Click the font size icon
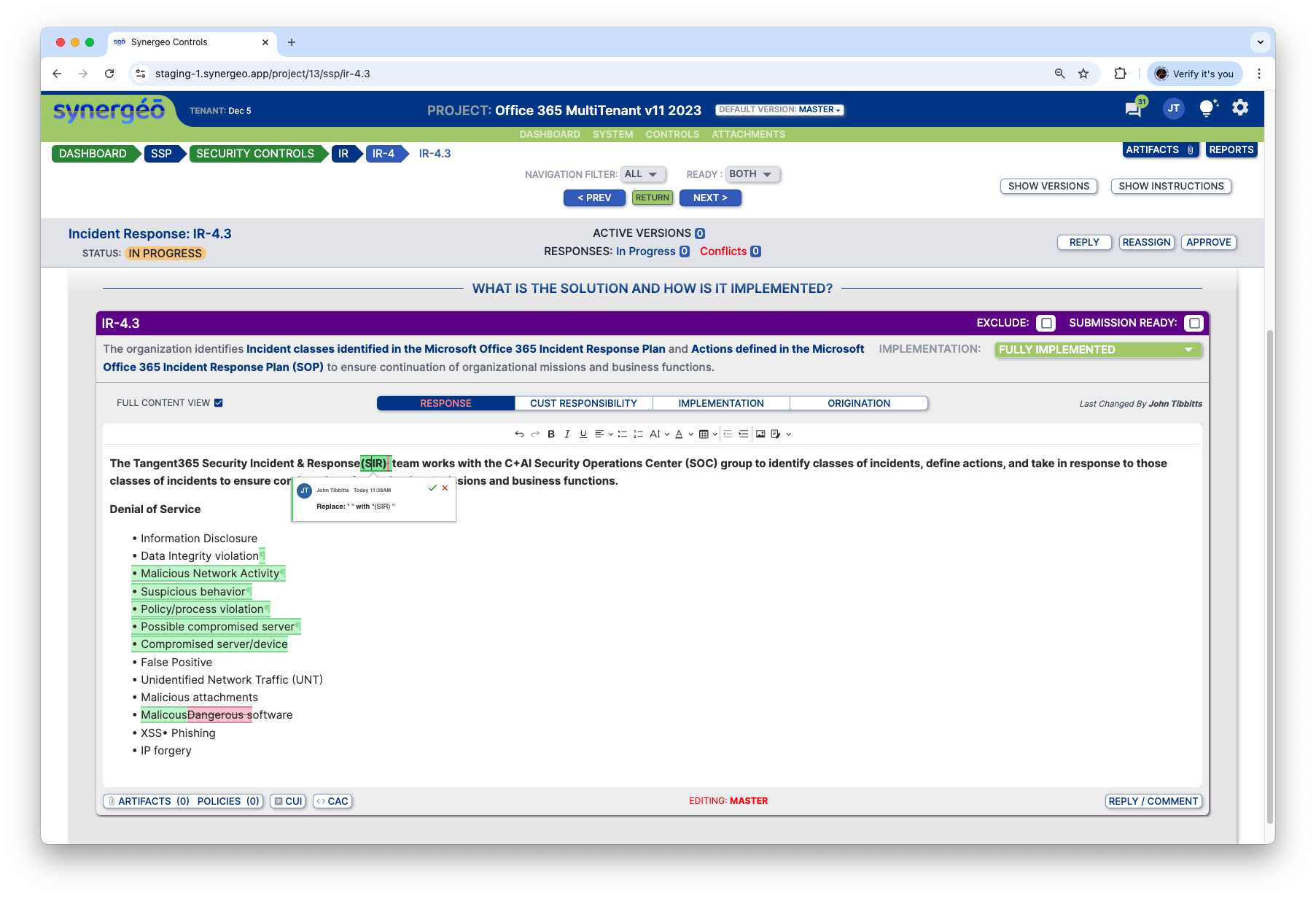This screenshot has height=898, width=1316. pyautogui.click(x=655, y=434)
